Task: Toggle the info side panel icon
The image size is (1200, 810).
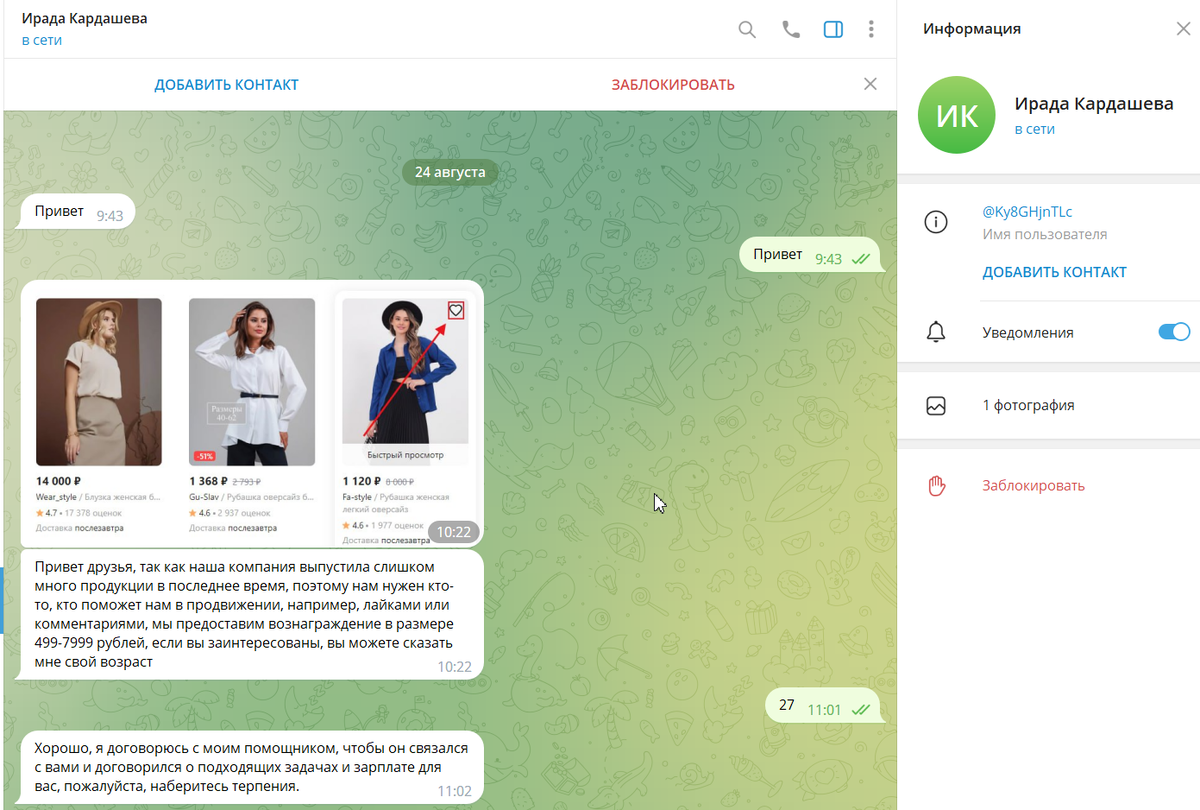Action: (833, 29)
